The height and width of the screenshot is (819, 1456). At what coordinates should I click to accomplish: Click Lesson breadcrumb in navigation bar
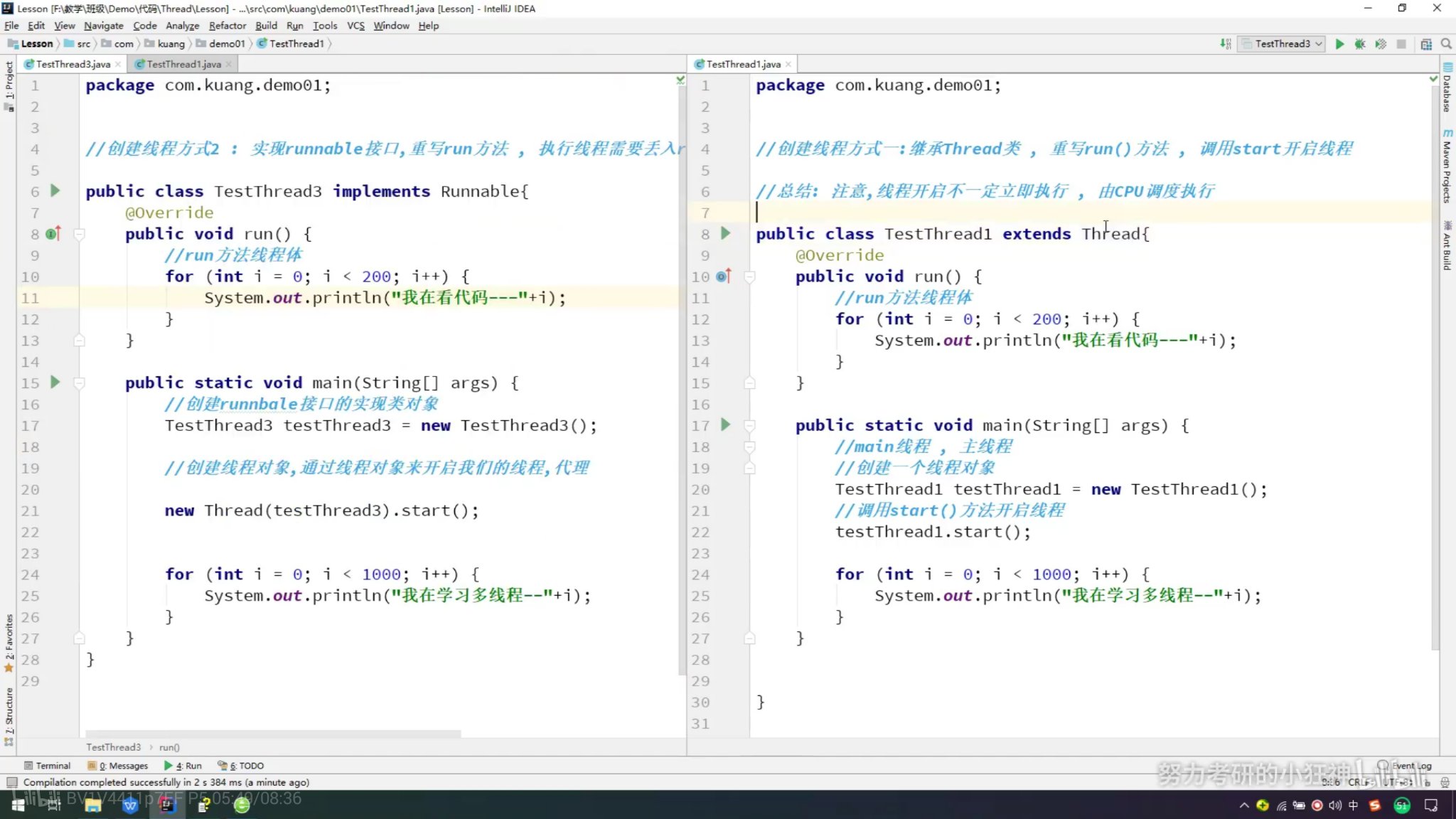pyautogui.click(x=31, y=43)
